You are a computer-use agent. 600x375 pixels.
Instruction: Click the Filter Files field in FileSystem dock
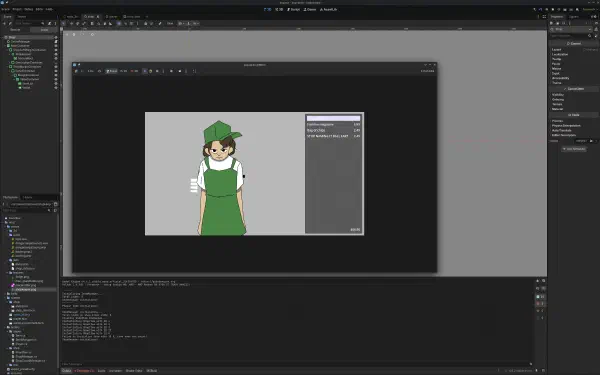26,210
